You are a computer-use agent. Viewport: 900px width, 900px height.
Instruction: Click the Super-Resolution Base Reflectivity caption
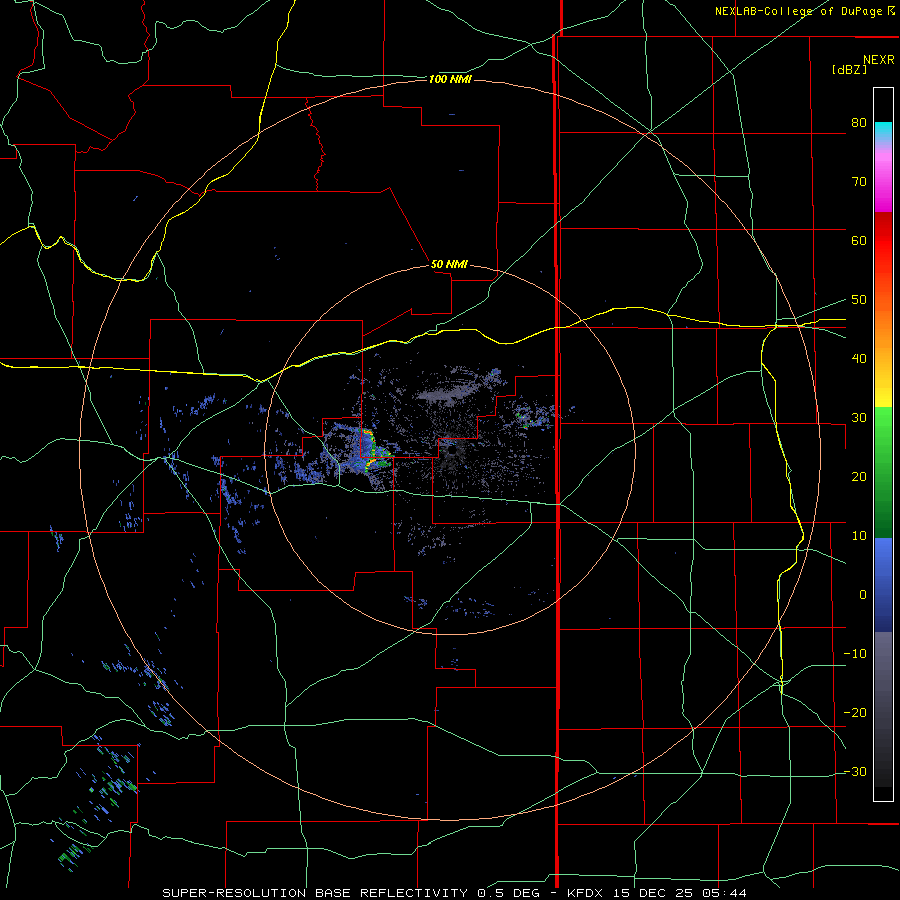pos(315,893)
